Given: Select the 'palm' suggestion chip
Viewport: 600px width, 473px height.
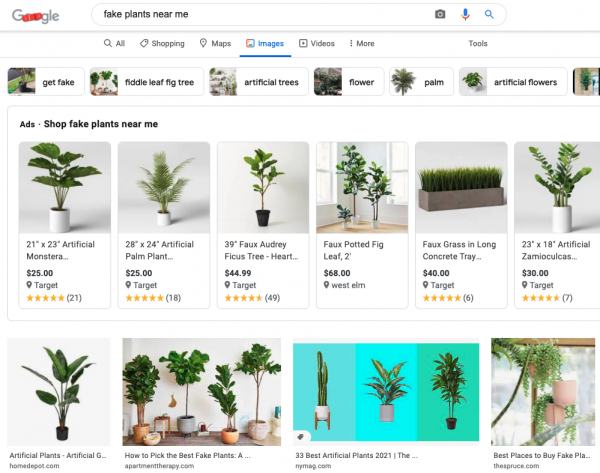Looking at the screenshot, I should pyautogui.click(x=421, y=82).
